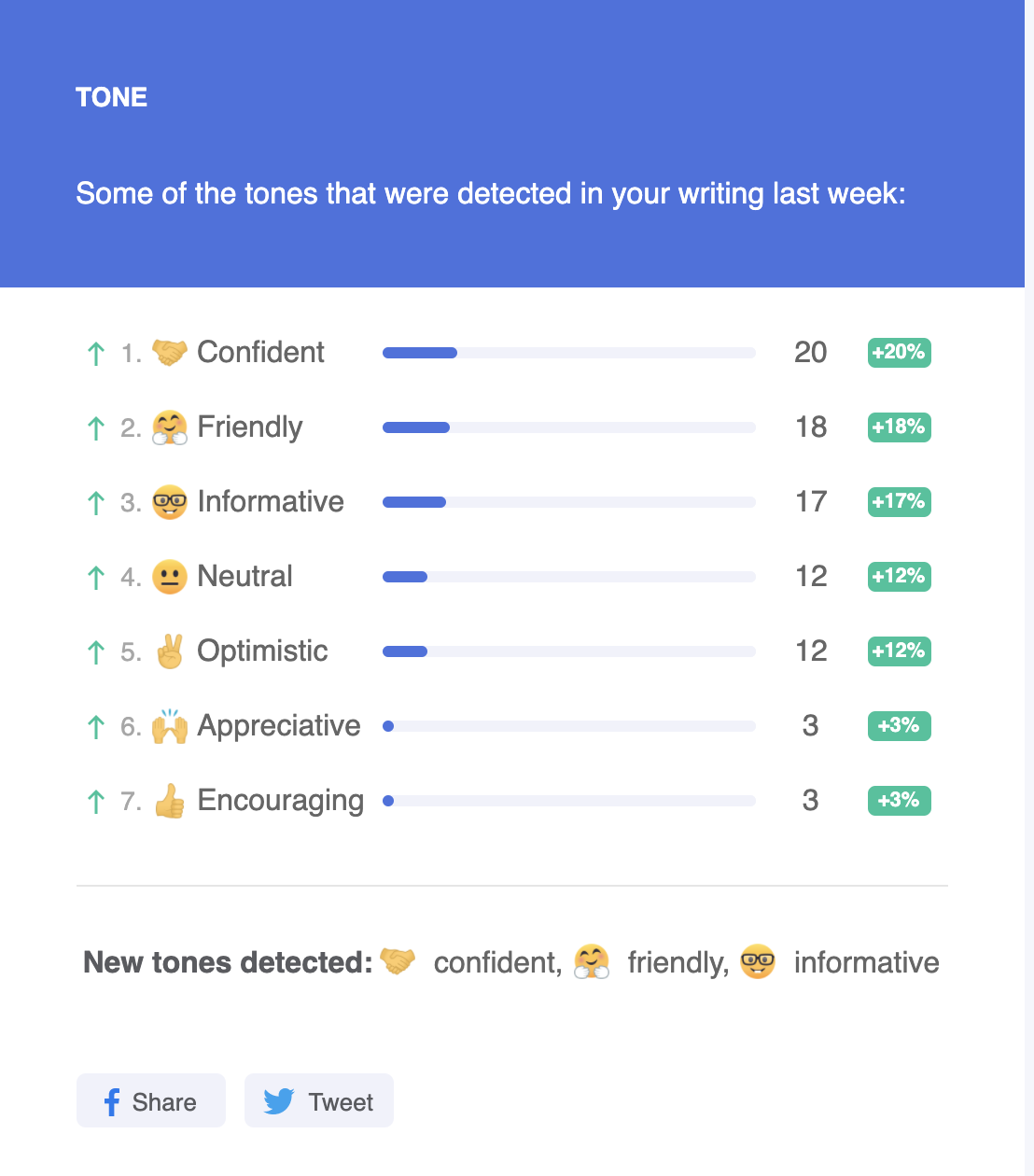The width and height of the screenshot is (1034, 1176).
Task: Click the +17% badge for Informative
Action: tap(900, 502)
